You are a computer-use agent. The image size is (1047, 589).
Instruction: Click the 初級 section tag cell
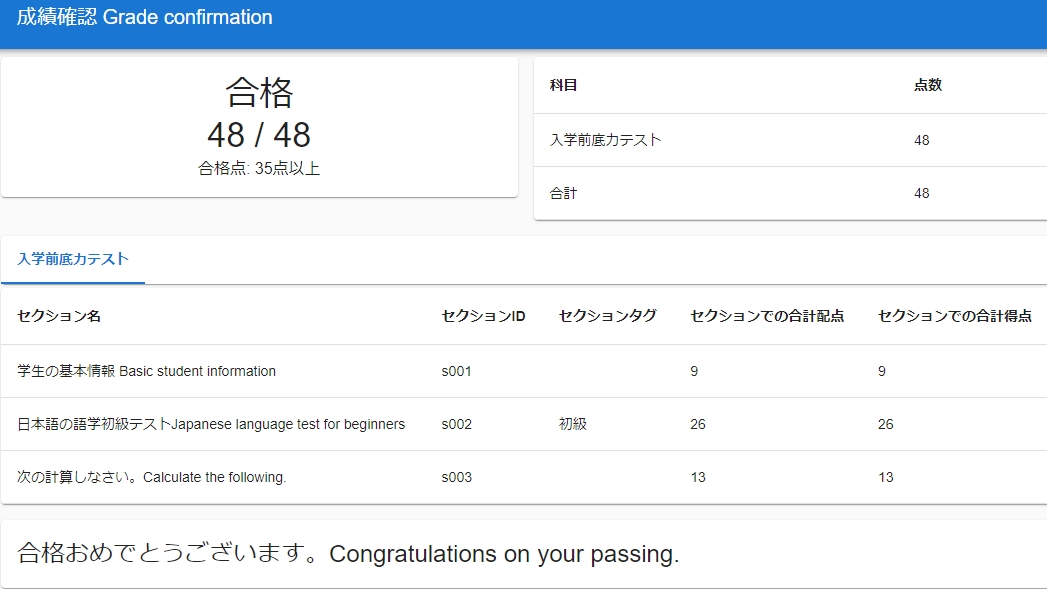click(572, 424)
